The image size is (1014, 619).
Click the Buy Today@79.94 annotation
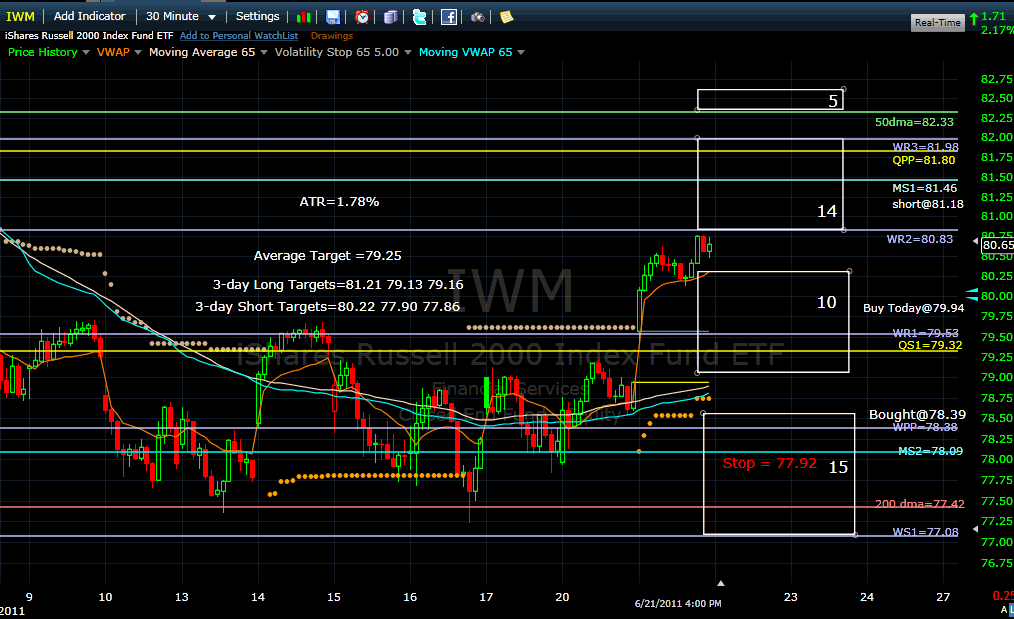[914, 308]
